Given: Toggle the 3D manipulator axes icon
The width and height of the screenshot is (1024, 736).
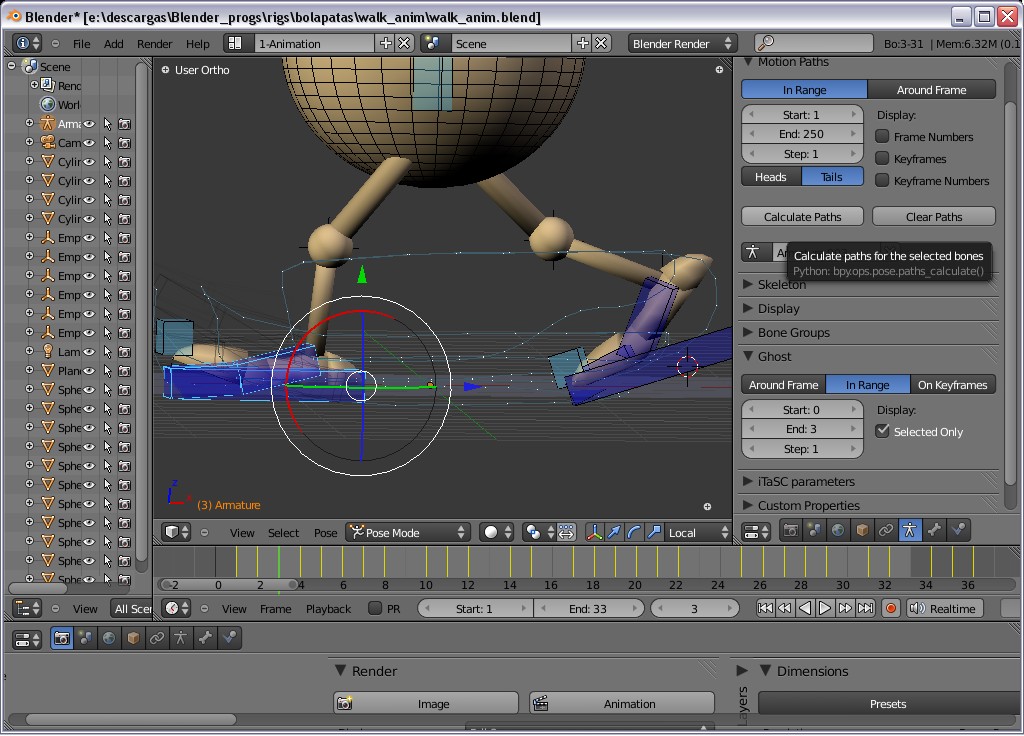Looking at the screenshot, I should (x=594, y=532).
